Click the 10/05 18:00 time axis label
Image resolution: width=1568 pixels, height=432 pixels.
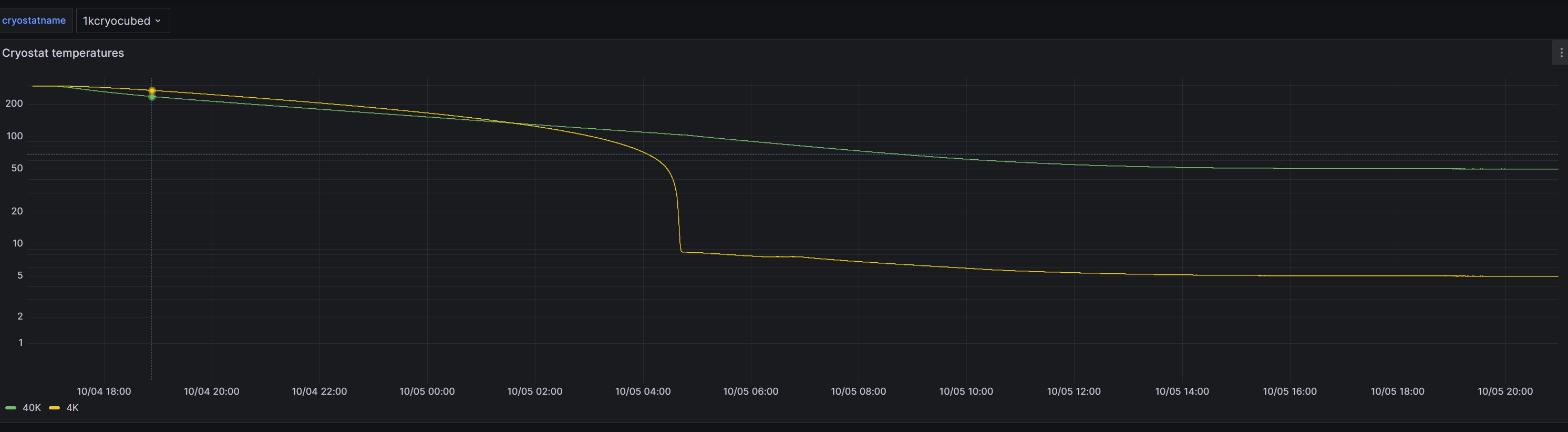[x=1398, y=391]
